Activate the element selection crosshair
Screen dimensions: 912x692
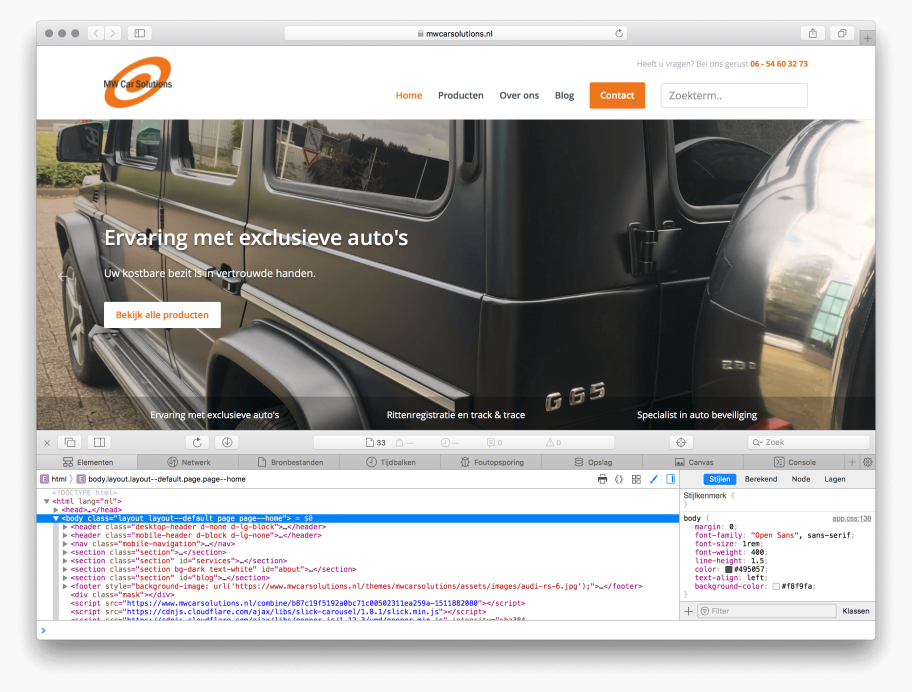(681, 443)
